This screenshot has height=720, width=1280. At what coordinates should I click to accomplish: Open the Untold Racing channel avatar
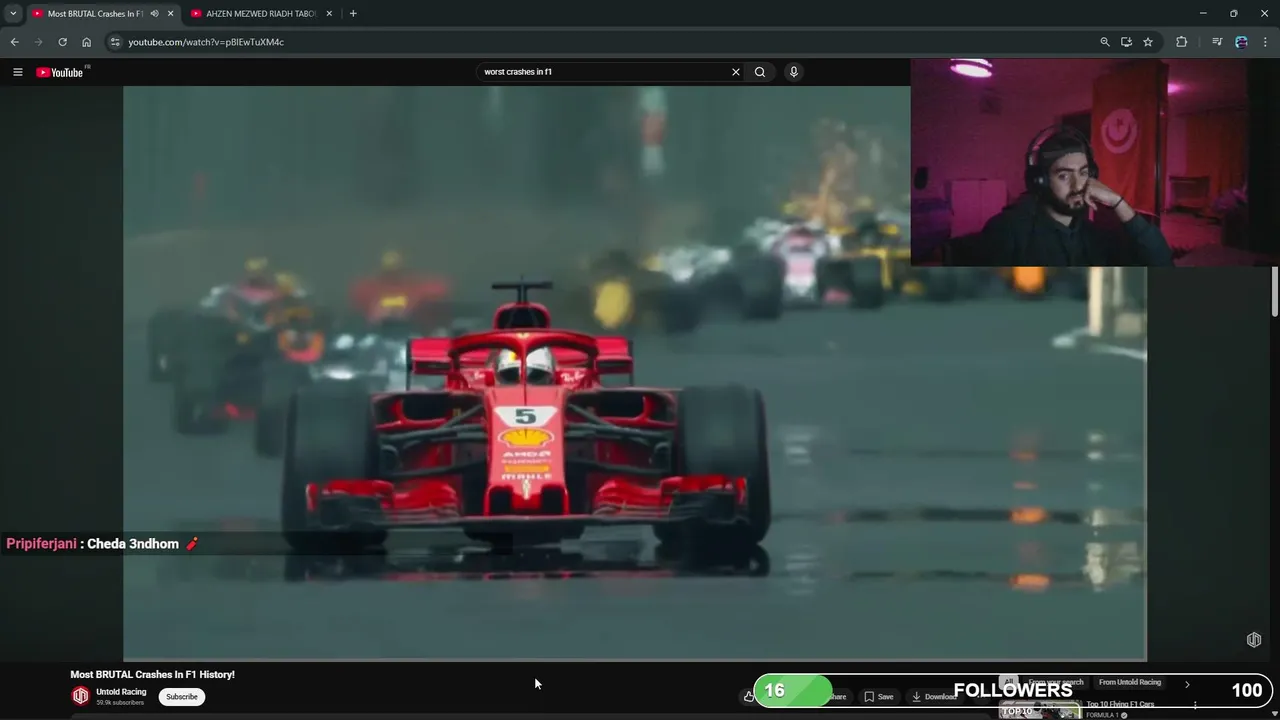coord(81,696)
